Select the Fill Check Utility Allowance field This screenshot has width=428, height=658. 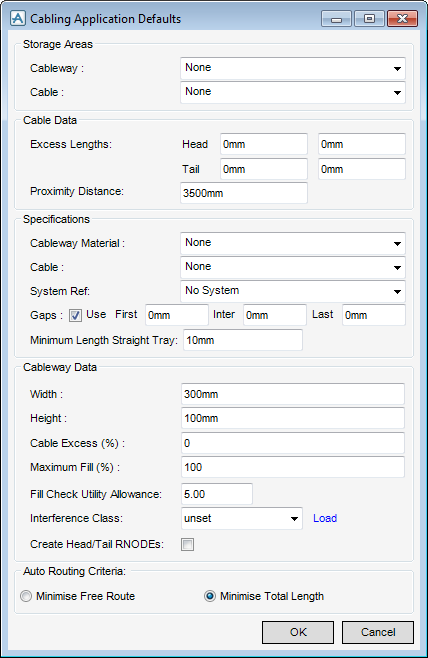coord(217,494)
